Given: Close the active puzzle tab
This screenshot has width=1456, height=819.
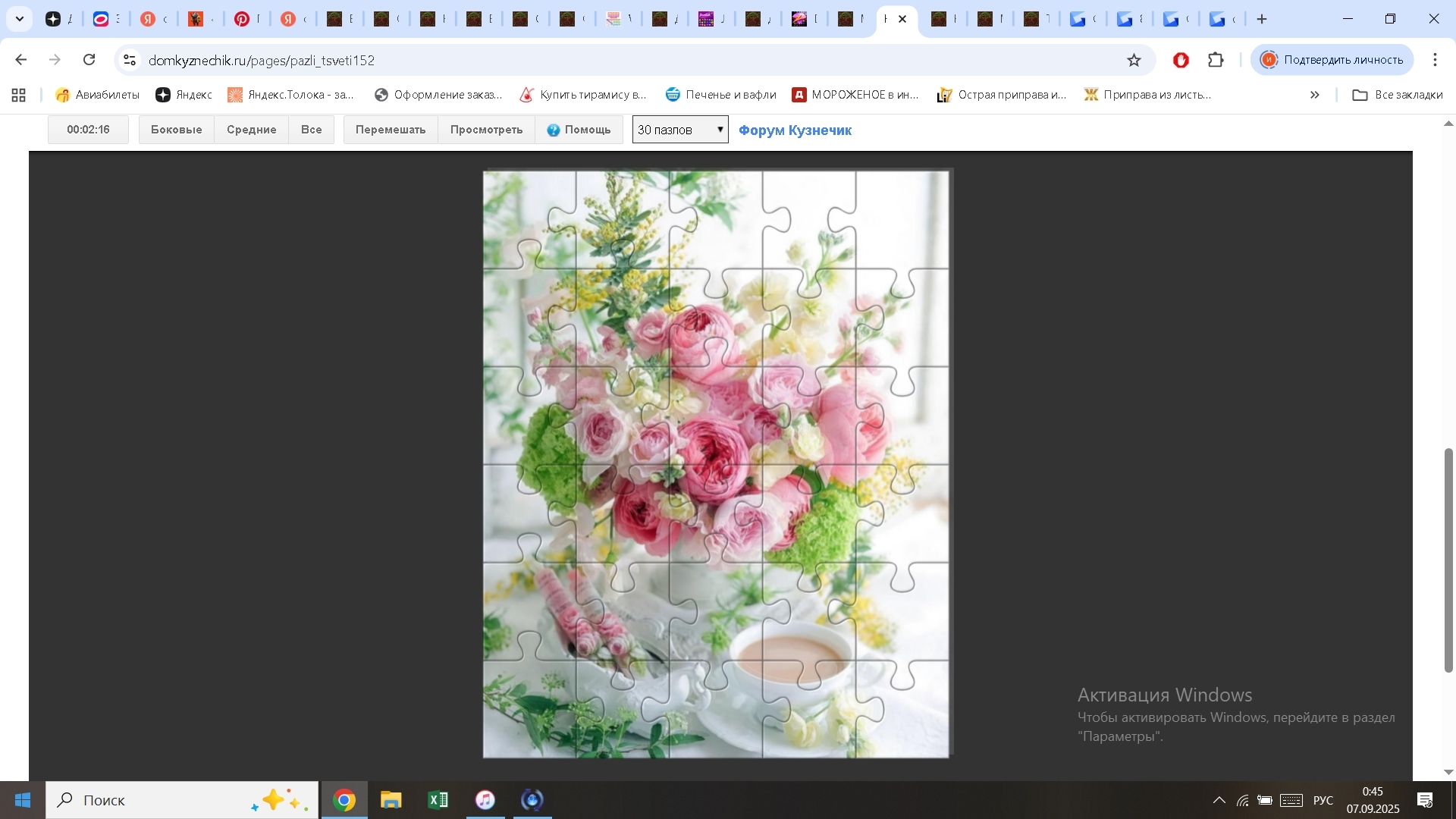Looking at the screenshot, I should point(902,19).
